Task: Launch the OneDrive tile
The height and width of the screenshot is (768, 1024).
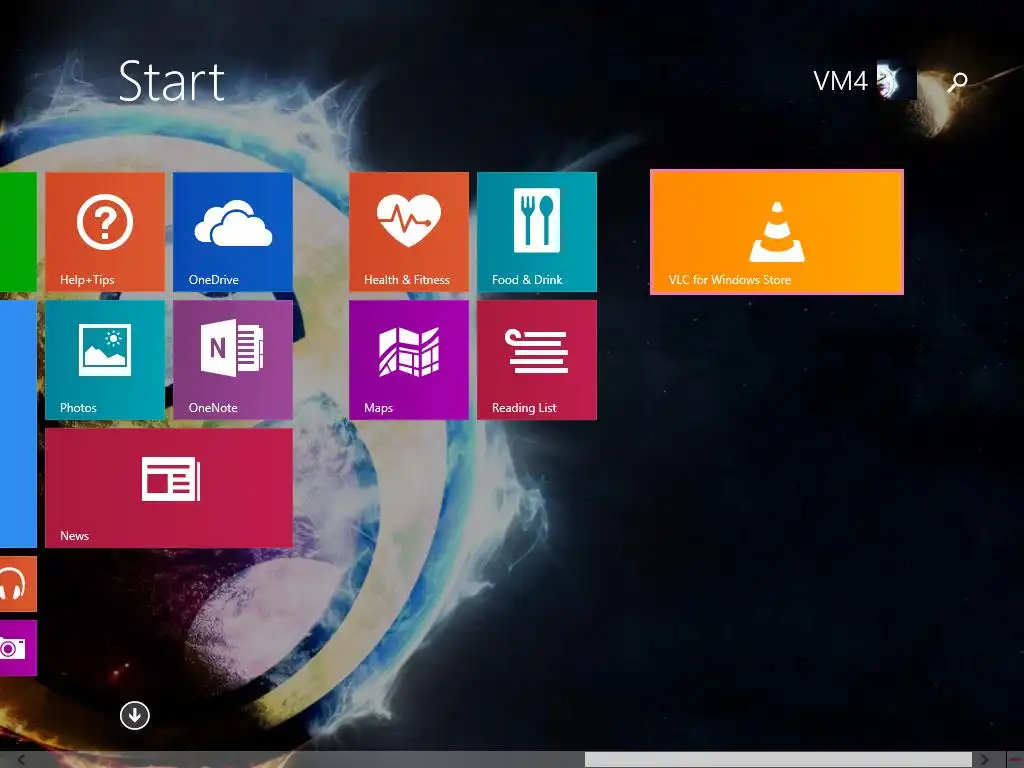Action: coord(232,232)
